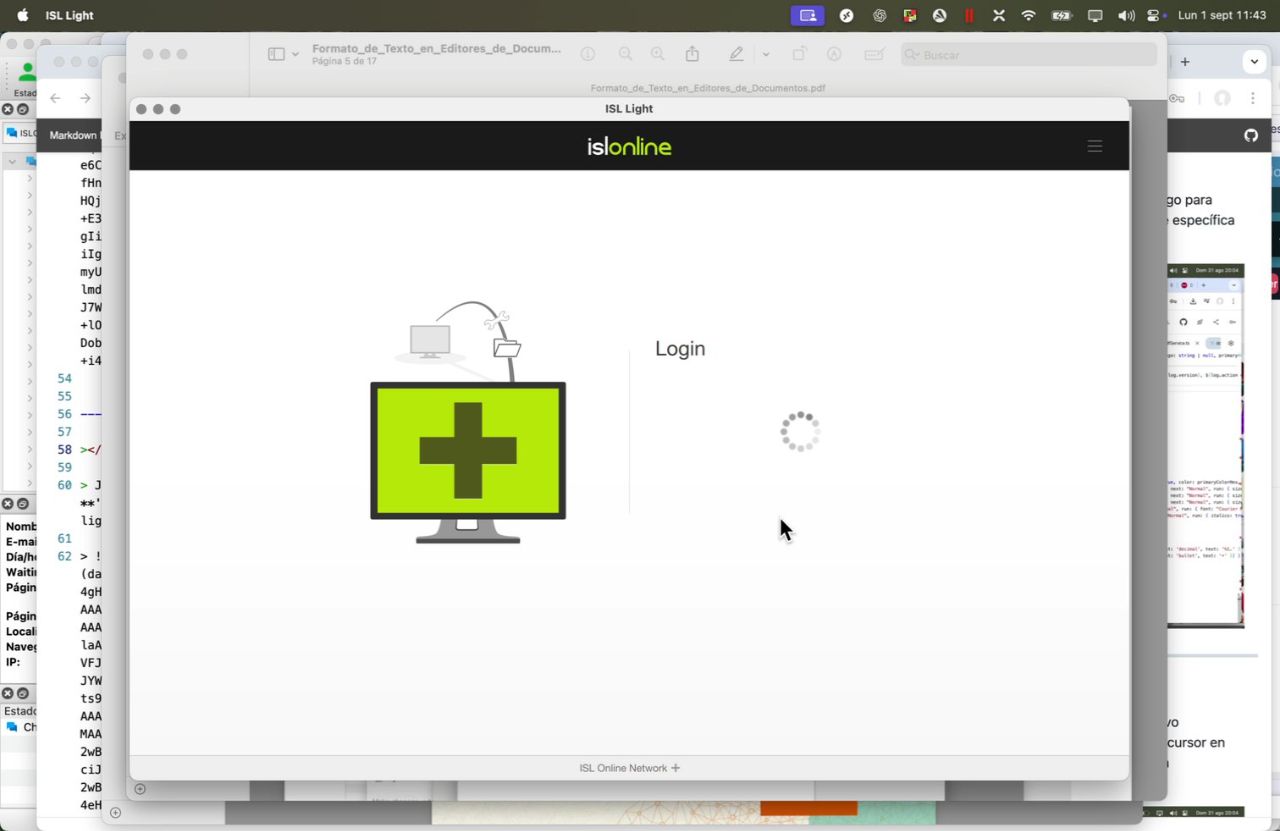This screenshot has width=1280, height=831.
Task: Open the Preview sidebar view dropdown
Action: (x=283, y=55)
